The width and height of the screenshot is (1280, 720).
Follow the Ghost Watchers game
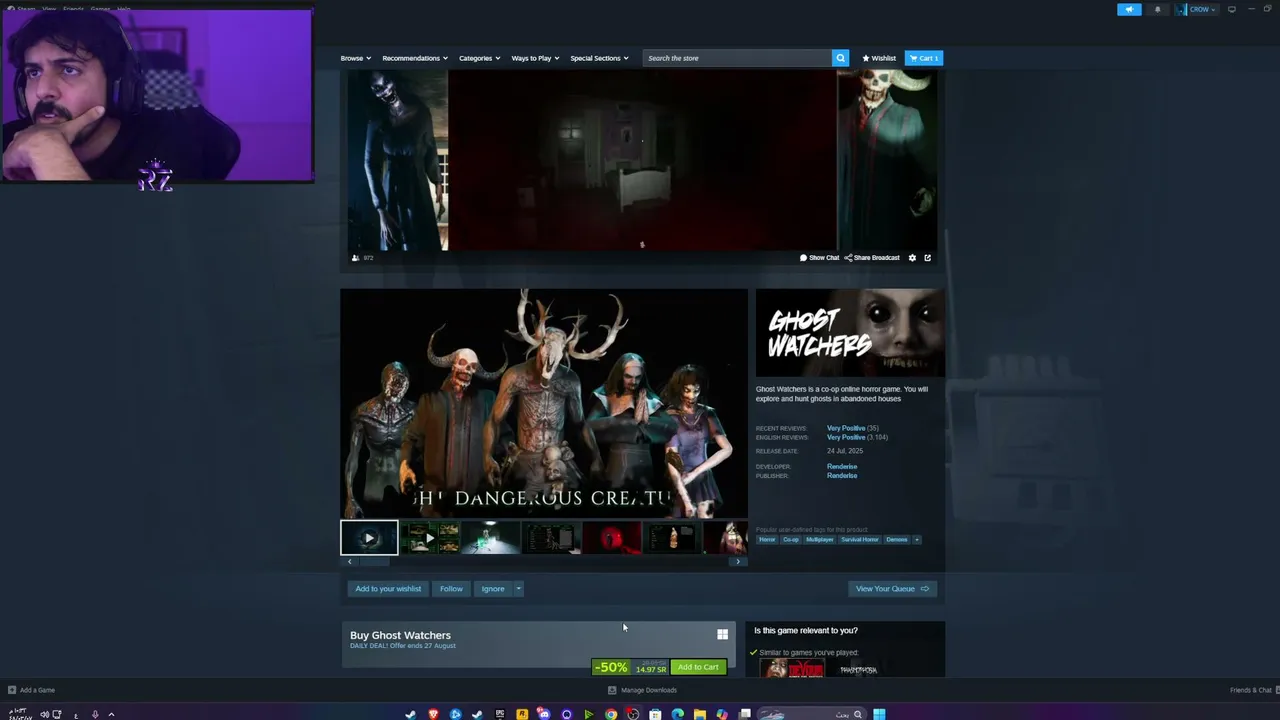pyautogui.click(x=451, y=589)
